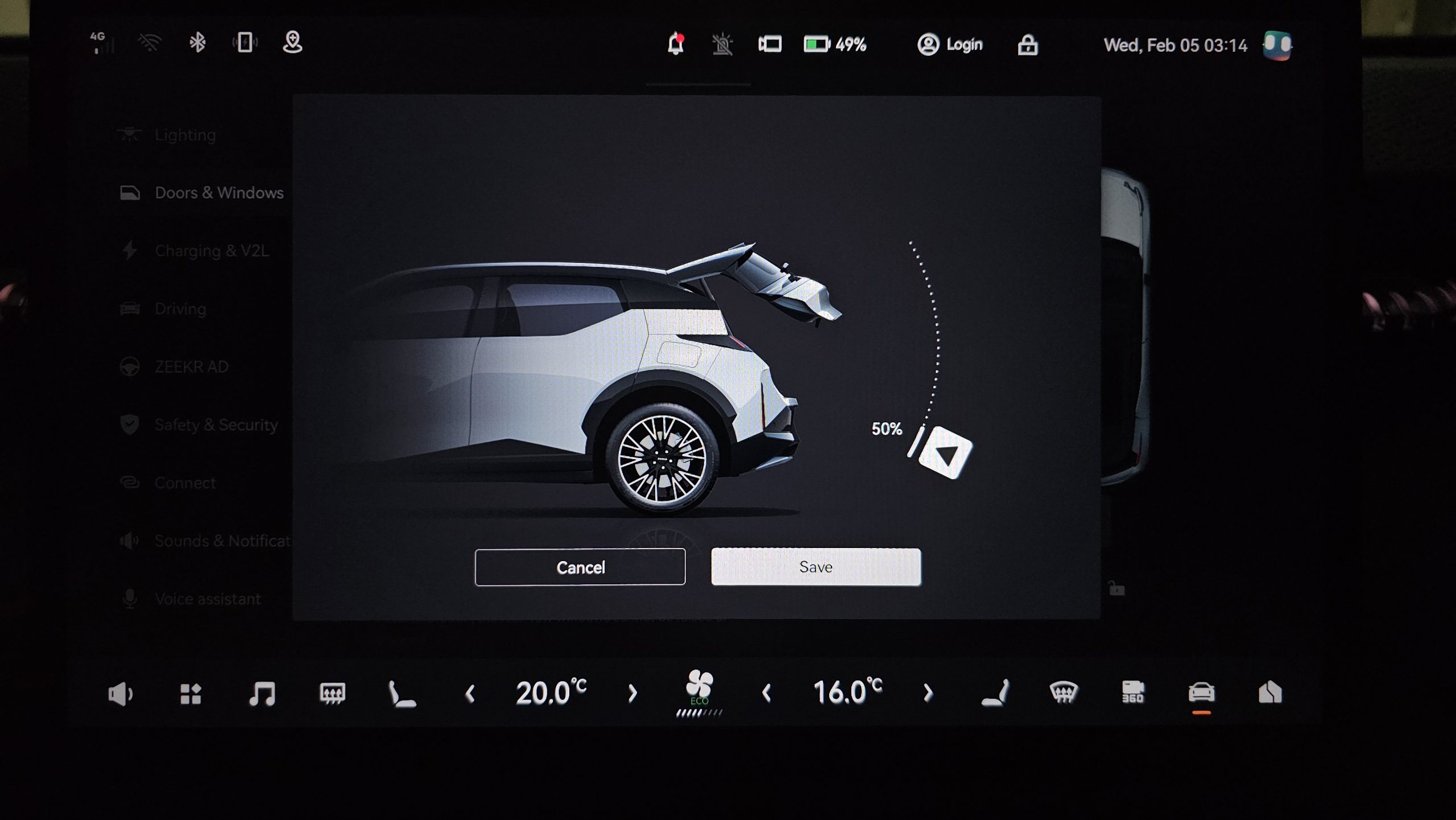Screen dimensions: 1456x820
Task: Click the notification bell icon
Action: tap(676, 44)
